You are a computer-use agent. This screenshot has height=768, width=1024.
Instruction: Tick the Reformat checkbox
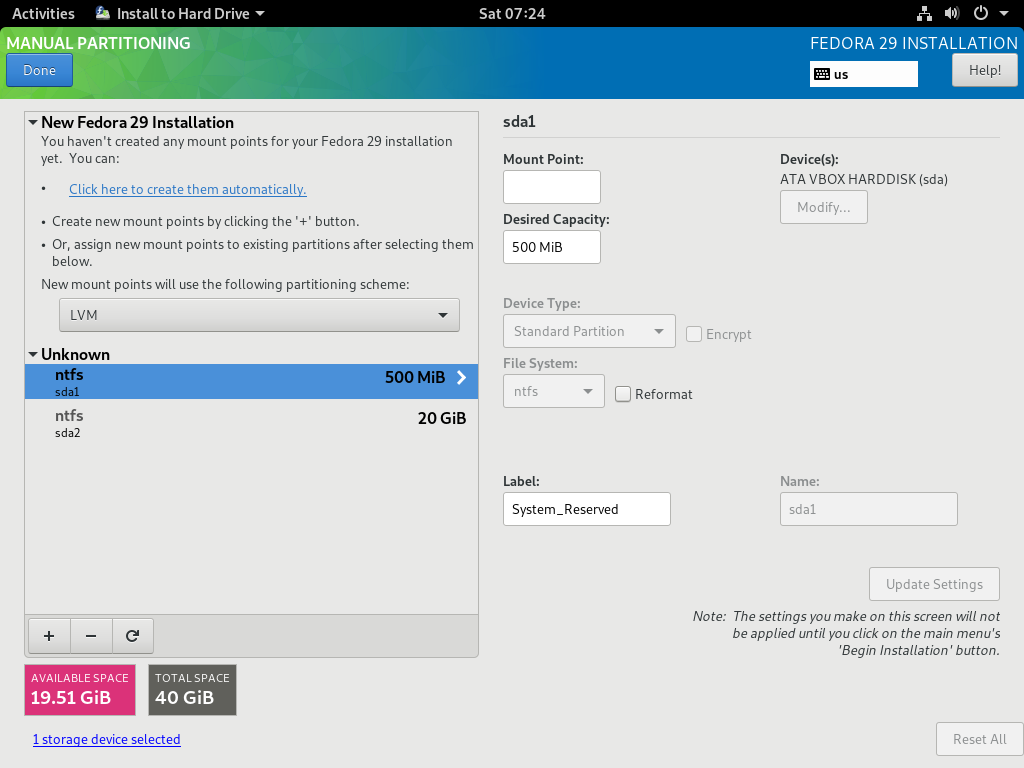point(623,394)
